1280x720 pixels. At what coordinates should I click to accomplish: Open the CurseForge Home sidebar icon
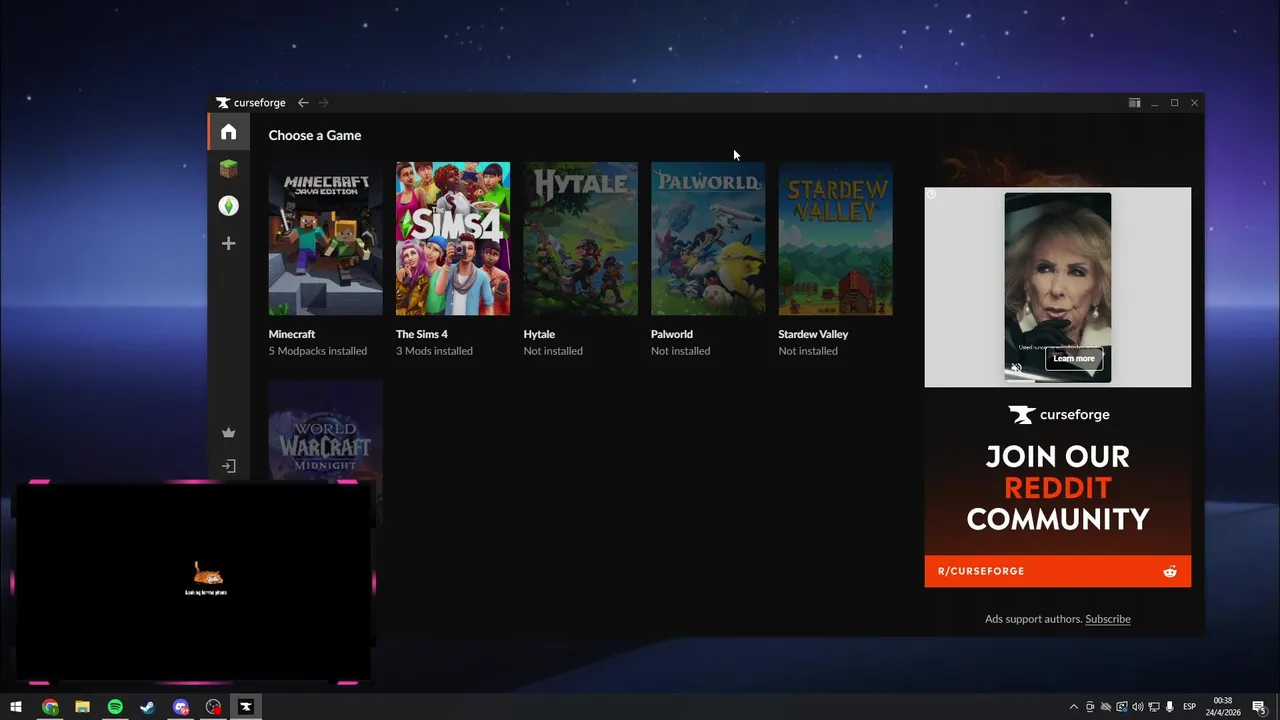pyautogui.click(x=229, y=132)
